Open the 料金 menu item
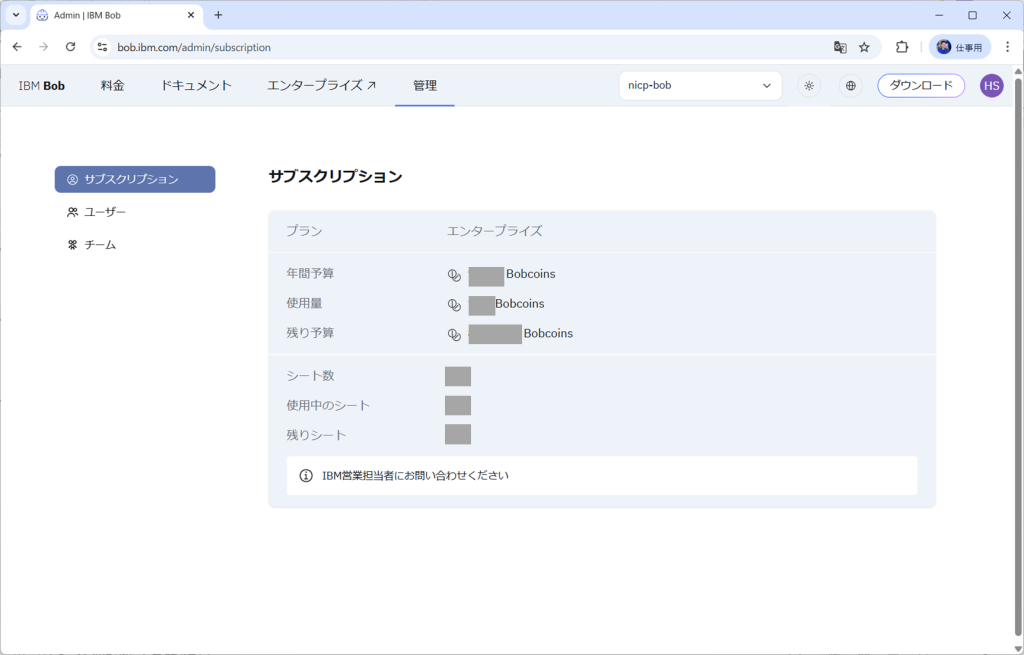 pyautogui.click(x=112, y=86)
